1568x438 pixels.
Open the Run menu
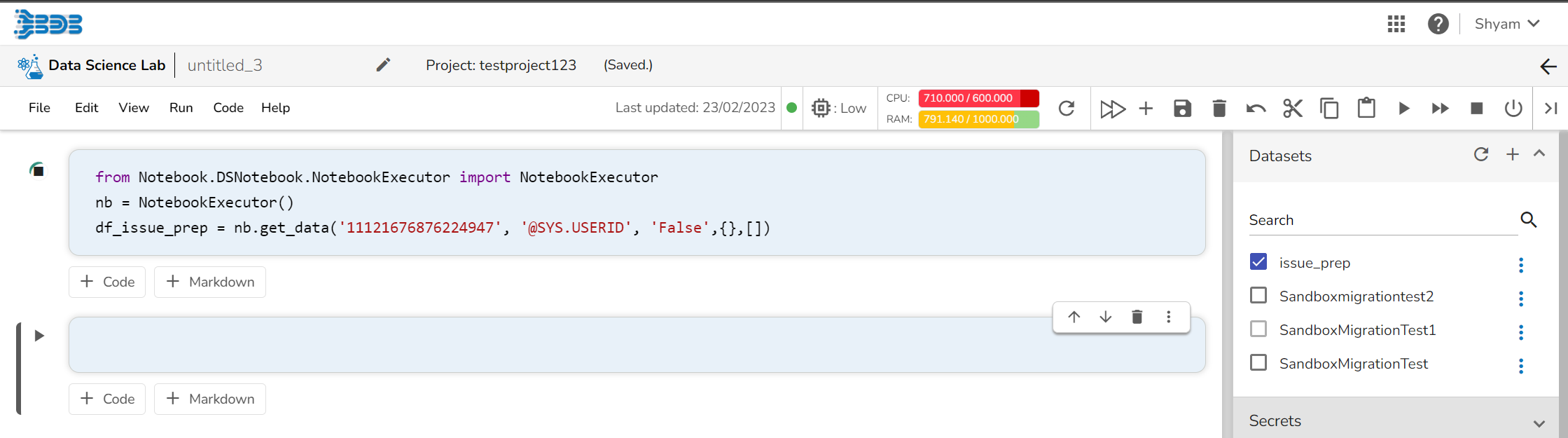[181, 108]
